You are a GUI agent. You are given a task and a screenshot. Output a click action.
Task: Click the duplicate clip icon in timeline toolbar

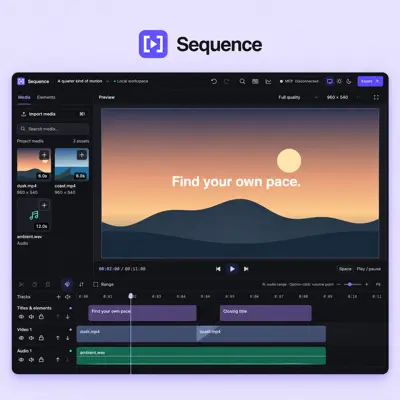tap(34, 284)
